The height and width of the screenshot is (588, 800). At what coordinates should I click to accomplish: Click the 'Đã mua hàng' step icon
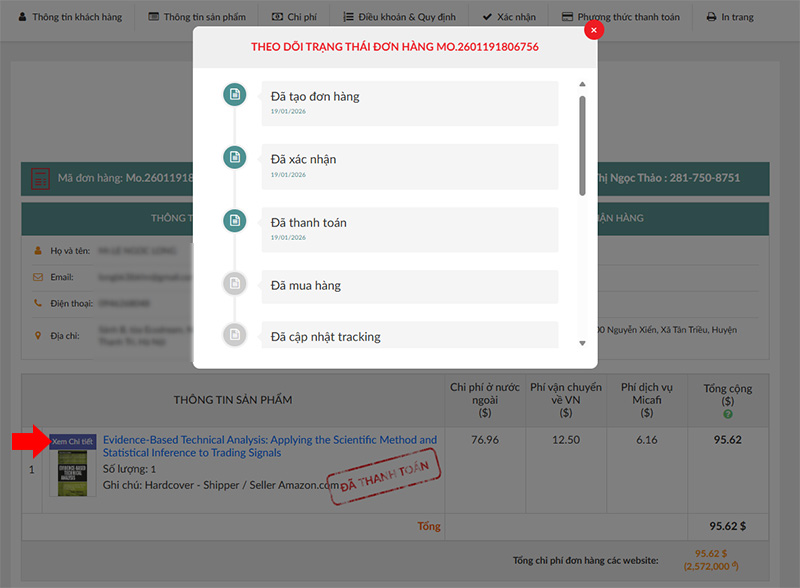tap(234, 284)
